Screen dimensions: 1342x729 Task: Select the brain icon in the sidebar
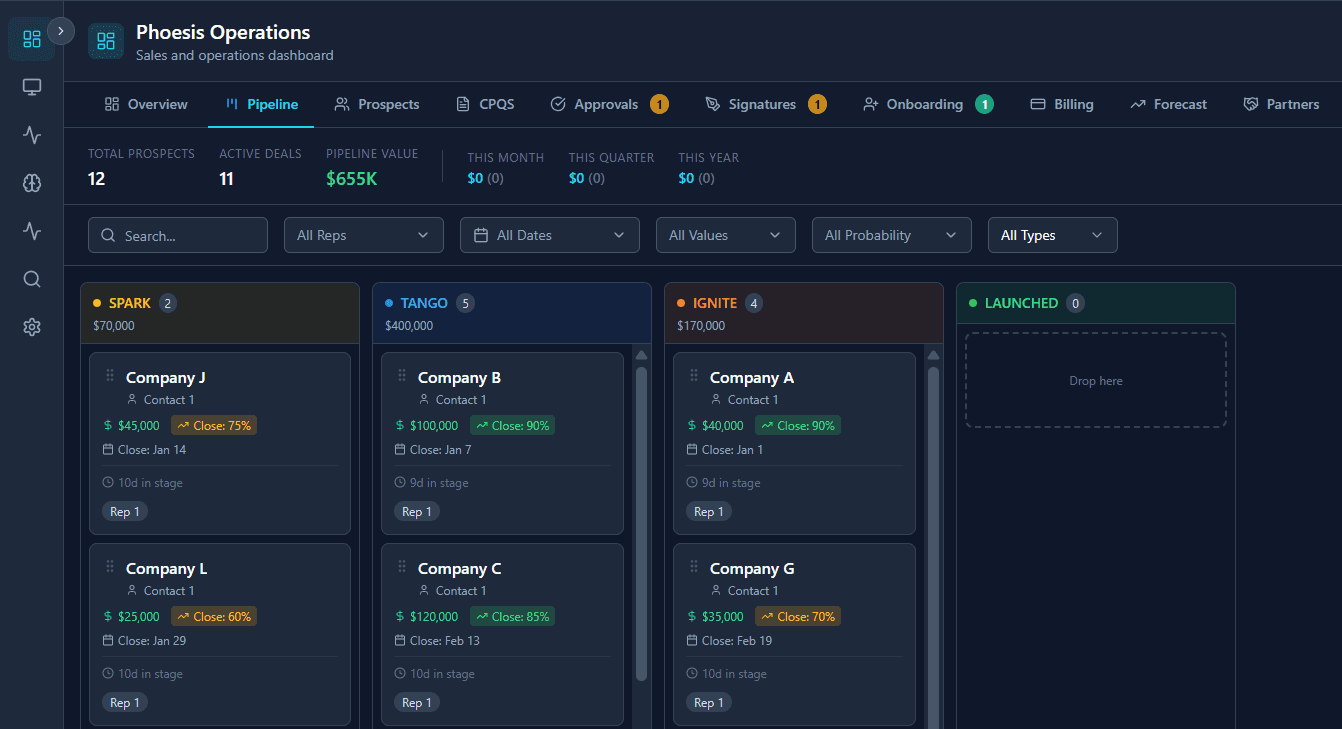(x=32, y=183)
